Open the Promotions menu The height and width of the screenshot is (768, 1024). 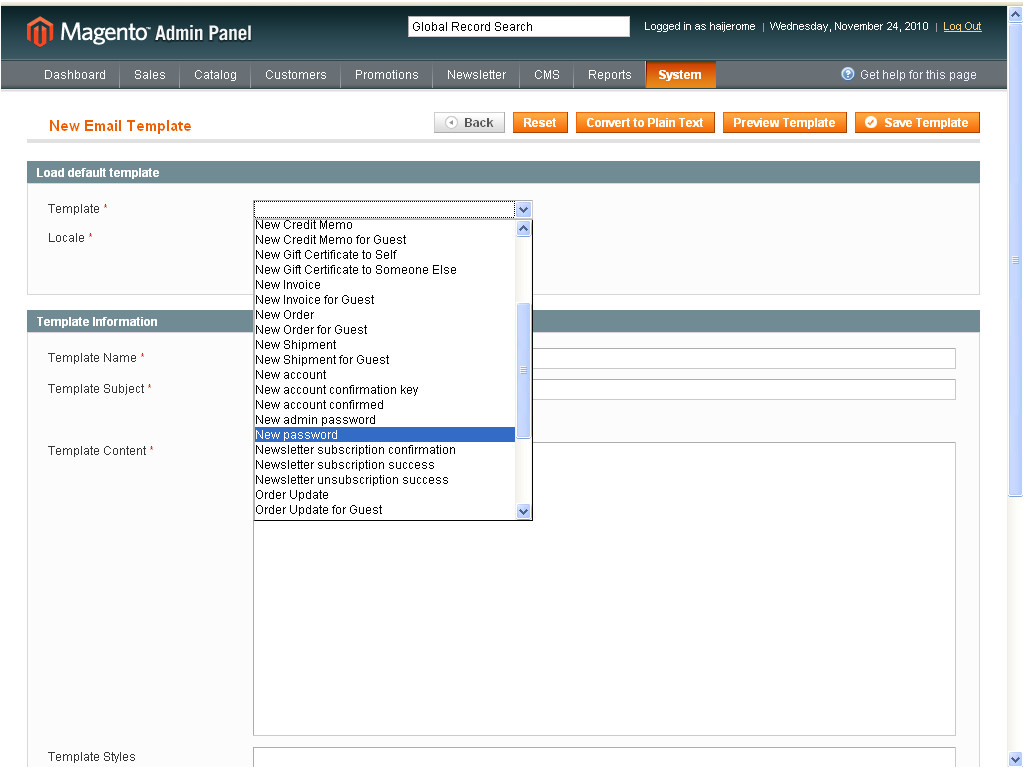click(x=387, y=74)
